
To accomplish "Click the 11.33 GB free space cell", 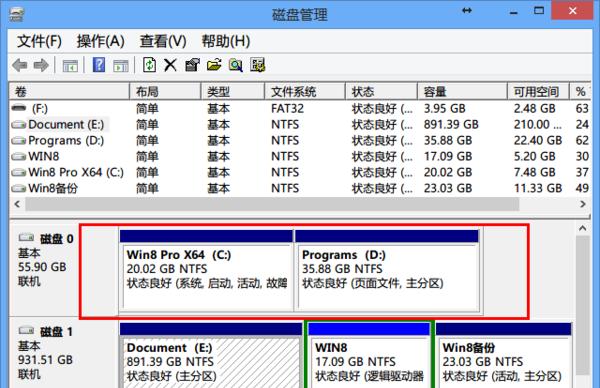I will 538,189.
